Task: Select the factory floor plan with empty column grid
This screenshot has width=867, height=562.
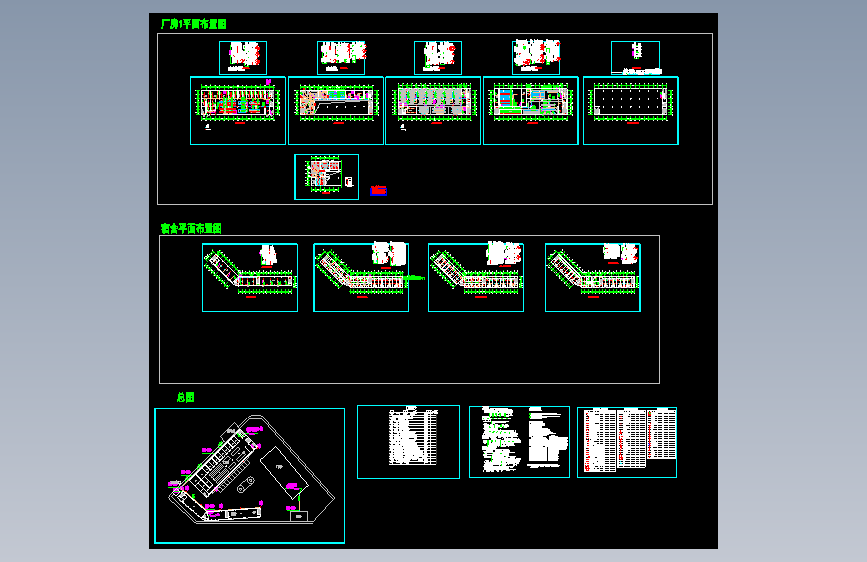Action: (631, 111)
